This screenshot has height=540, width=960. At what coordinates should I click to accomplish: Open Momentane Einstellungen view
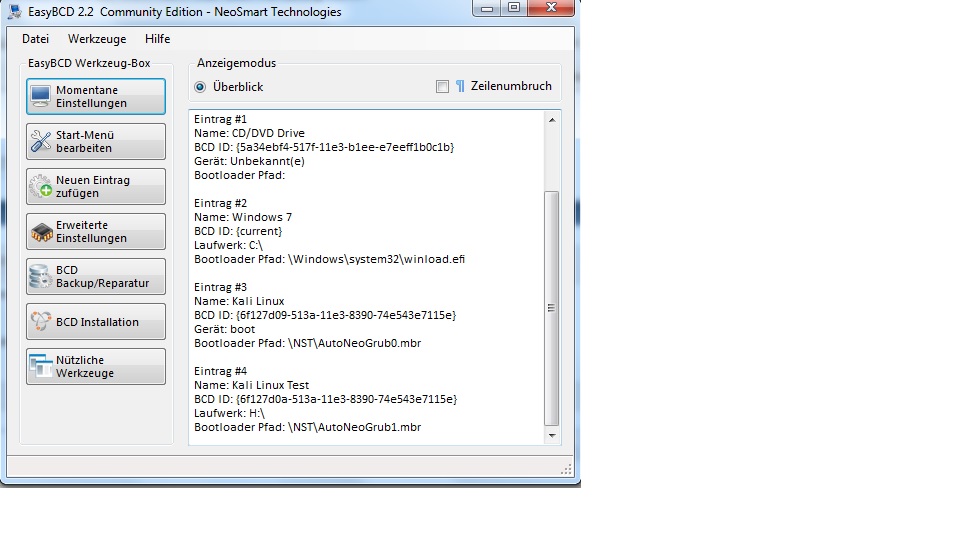[x=96, y=96]
